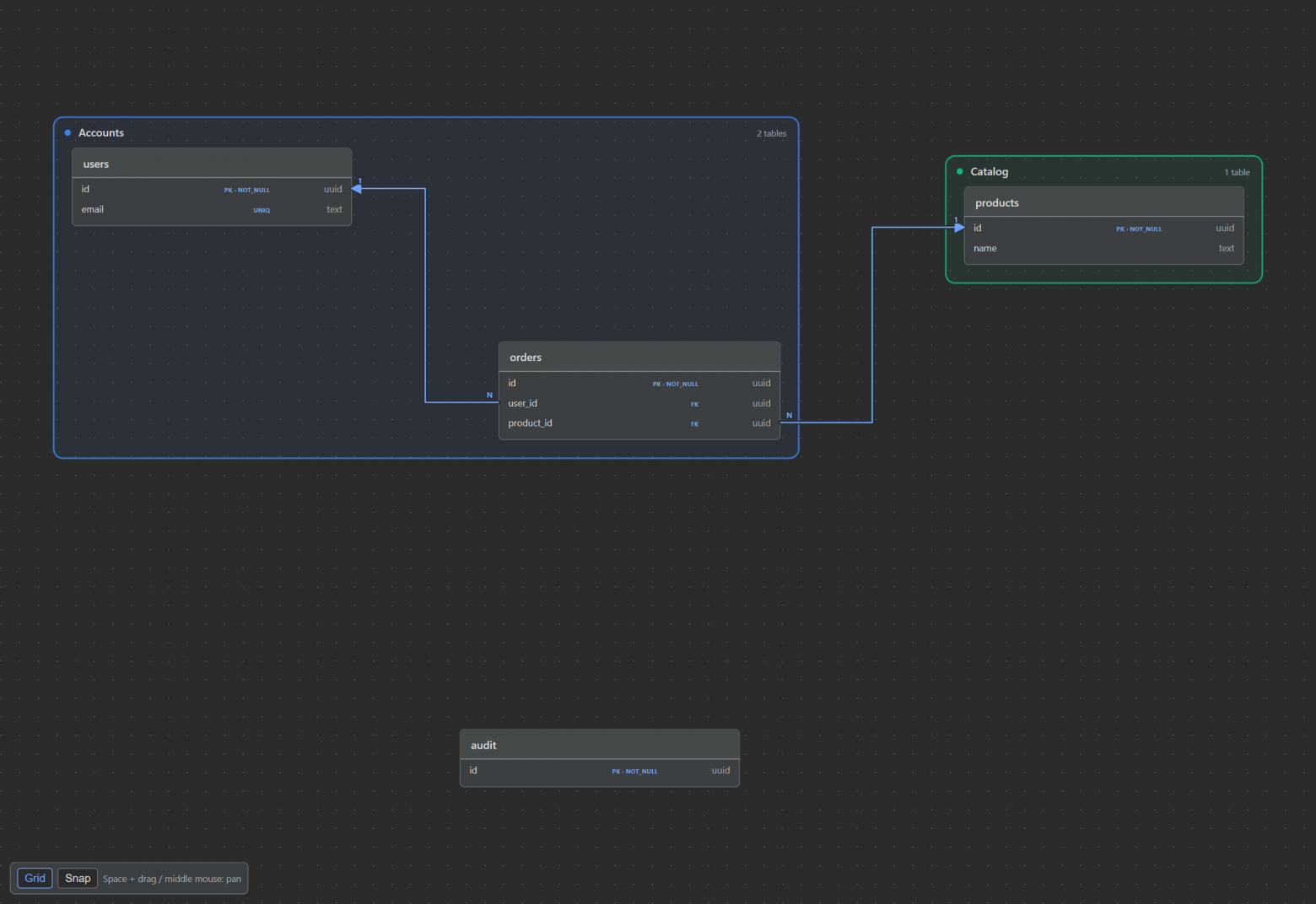Select the users table header
The height and width of the screenshot is (904, 1316).
point(212,164)
